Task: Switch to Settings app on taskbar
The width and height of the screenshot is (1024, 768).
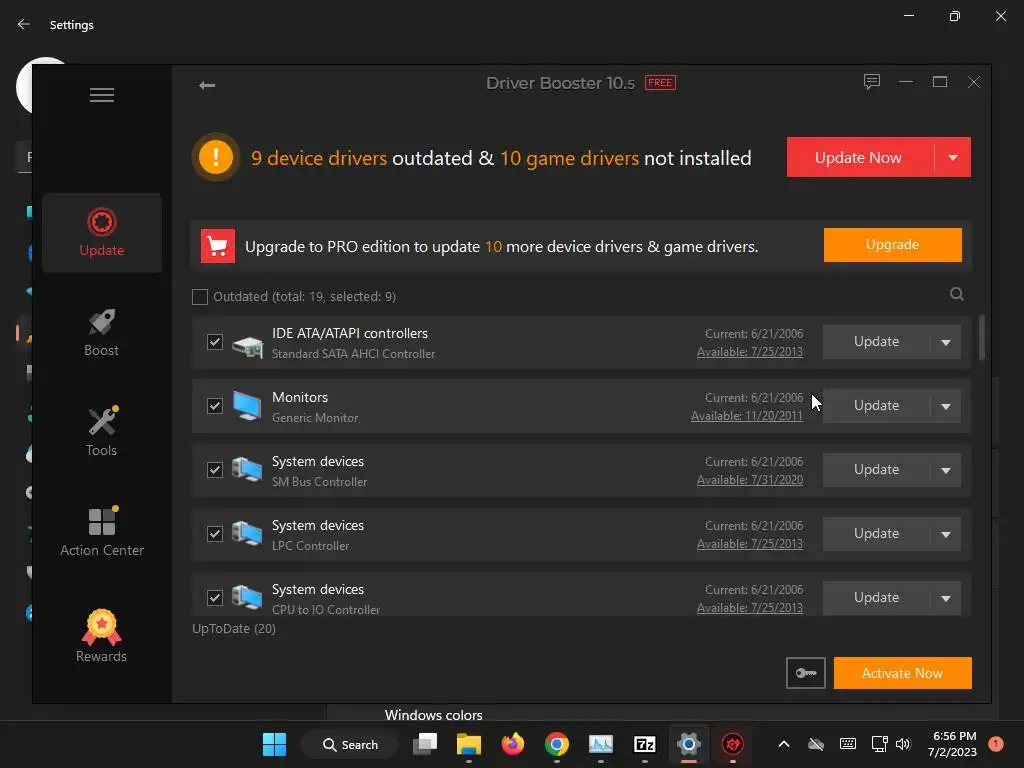Action: [x=688, y=744]
